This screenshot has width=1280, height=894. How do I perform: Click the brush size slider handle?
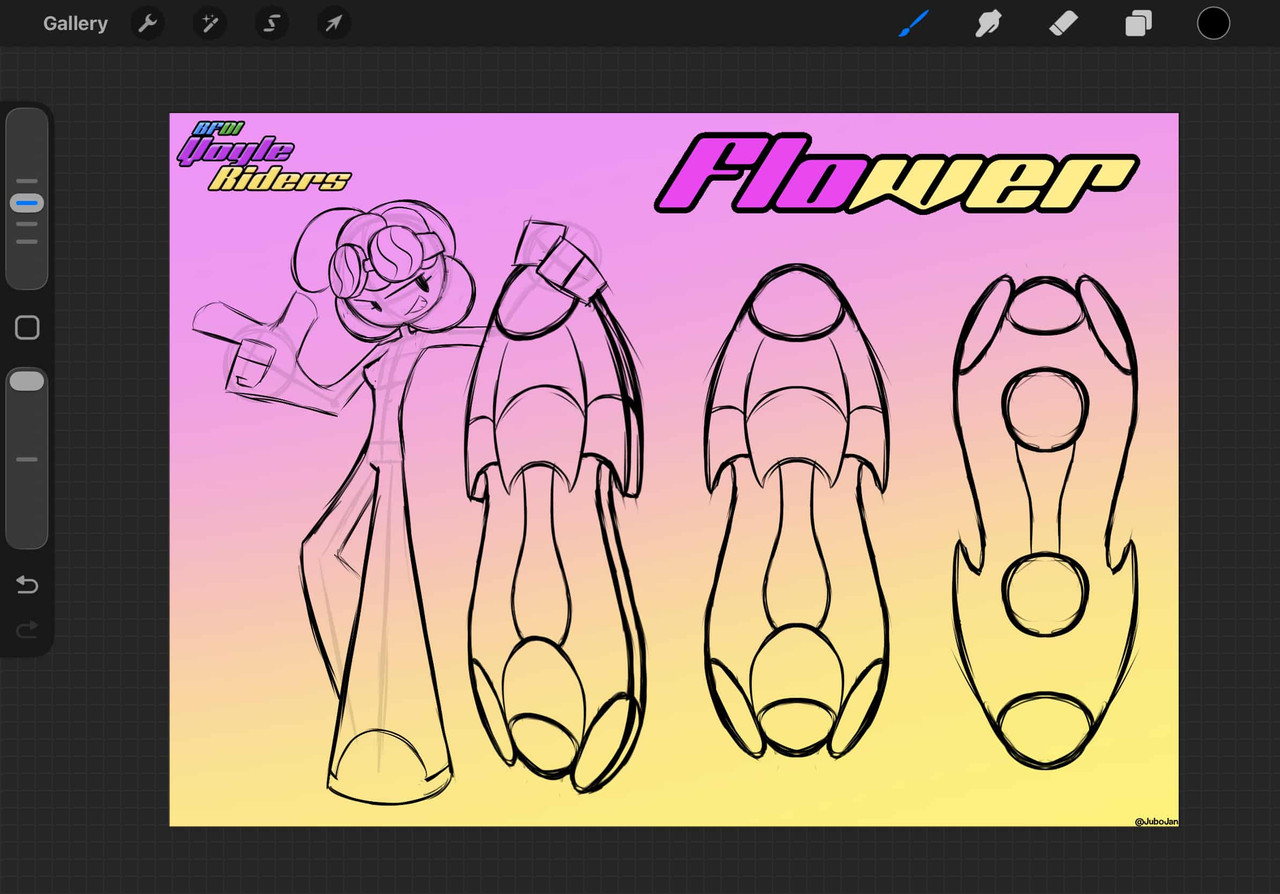pos(27,203)
